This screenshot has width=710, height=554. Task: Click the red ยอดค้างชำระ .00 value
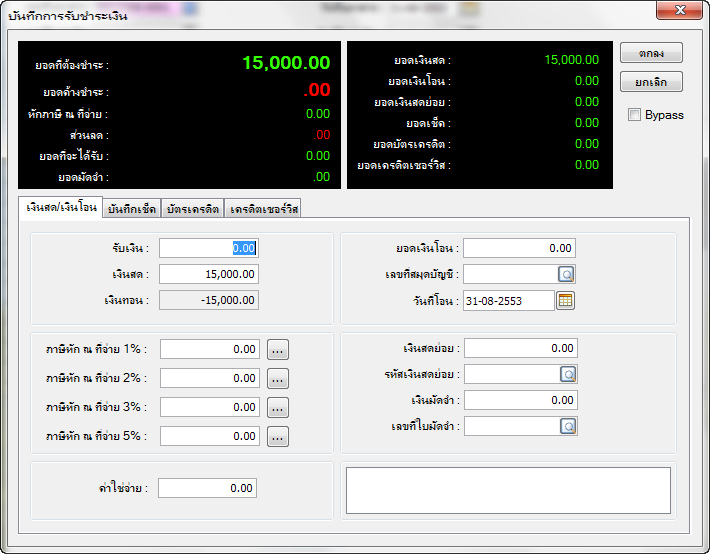[317, 90]
